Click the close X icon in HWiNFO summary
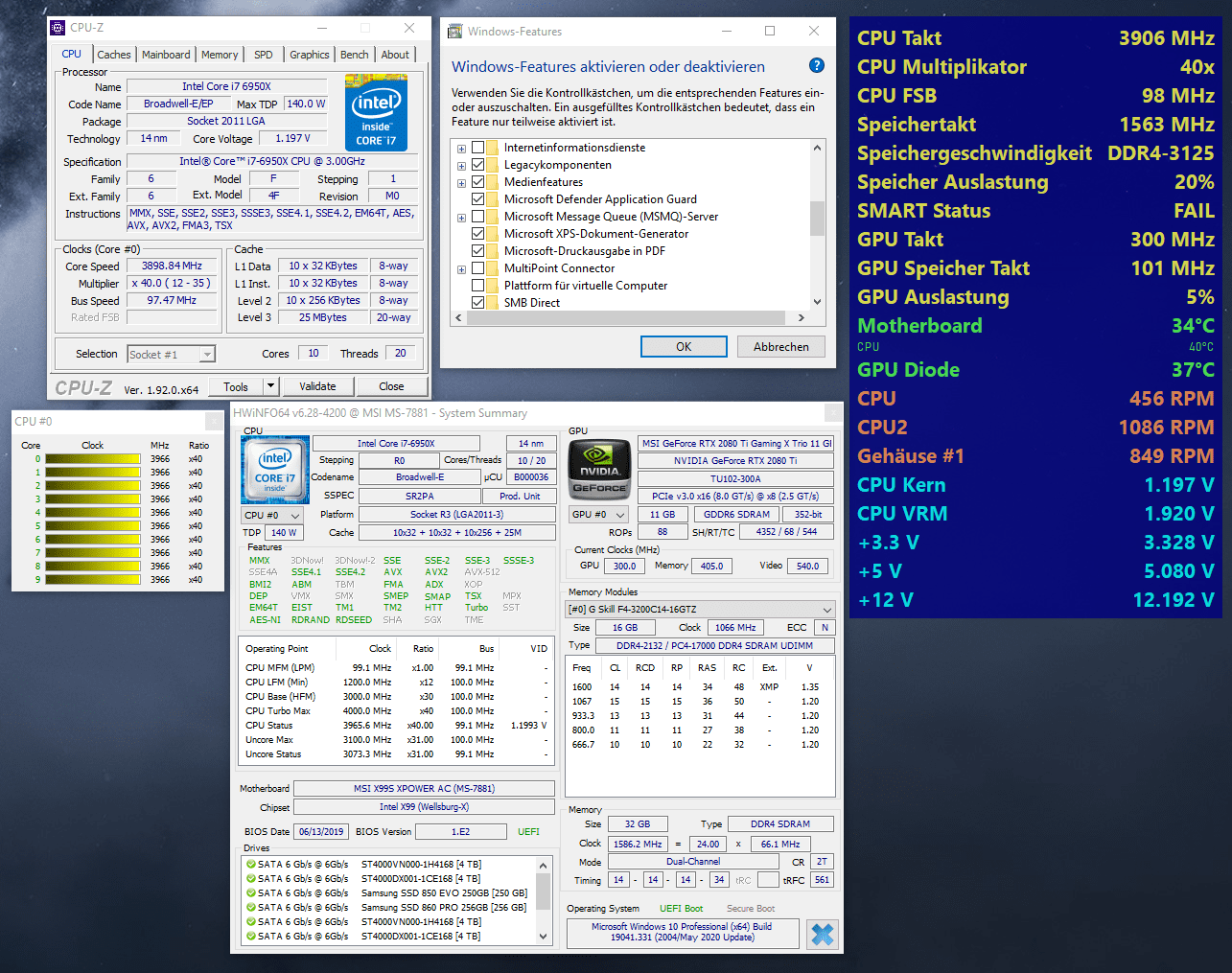Viewport: 1232px width, 973px height. (x=822, y=935)
